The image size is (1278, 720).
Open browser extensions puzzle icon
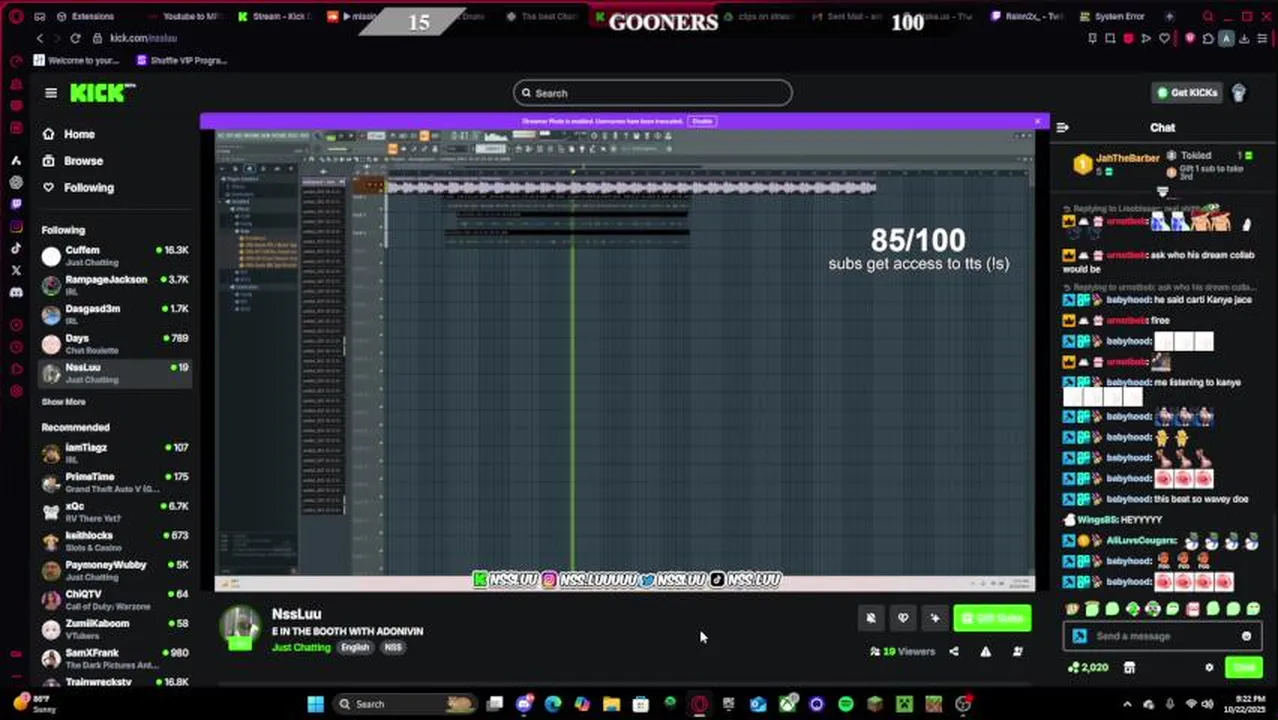pos(1209,38)
